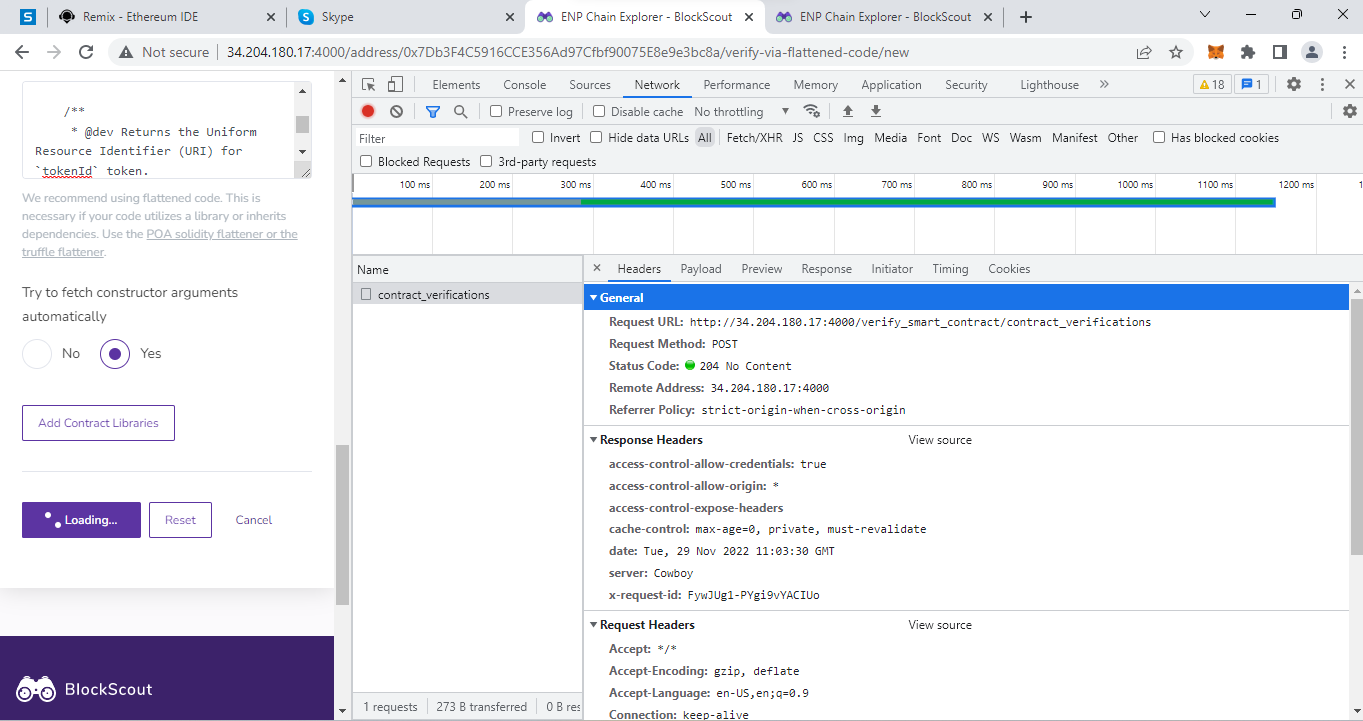The width and height of the screenshot is (1363, 721).
Task: Click the export HAR download icon
Action: pos(875,110)
